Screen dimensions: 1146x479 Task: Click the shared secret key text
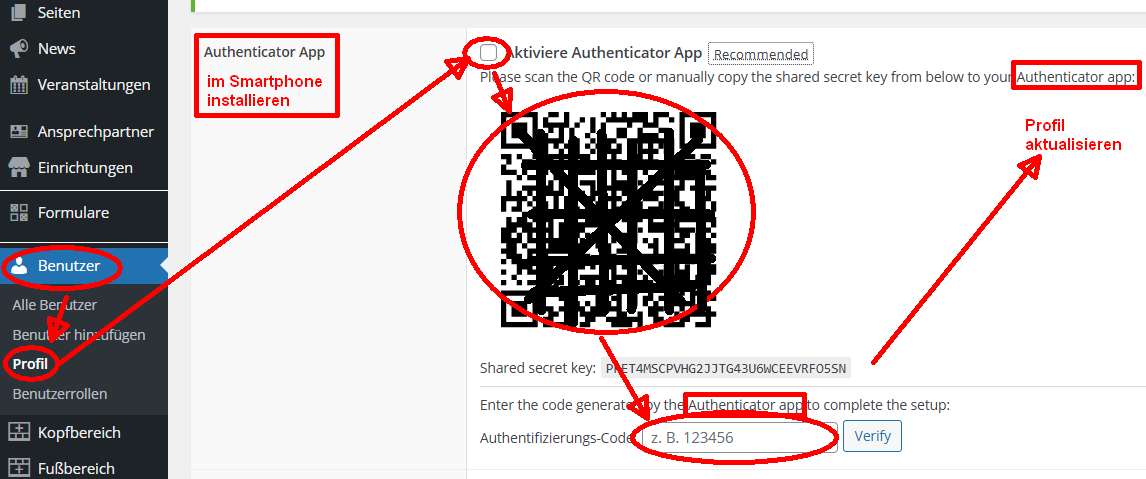pos(726,369)
